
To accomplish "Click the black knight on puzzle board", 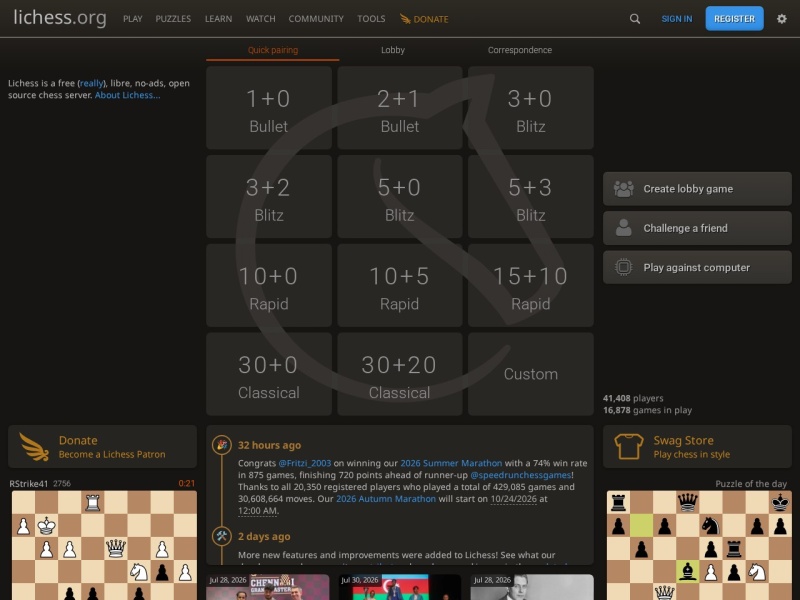I will [711, 526].
